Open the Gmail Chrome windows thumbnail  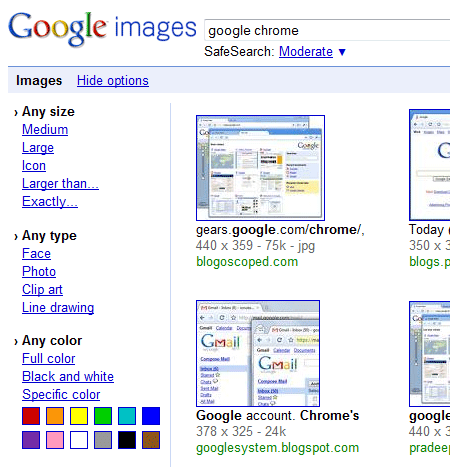click(258, 353)
